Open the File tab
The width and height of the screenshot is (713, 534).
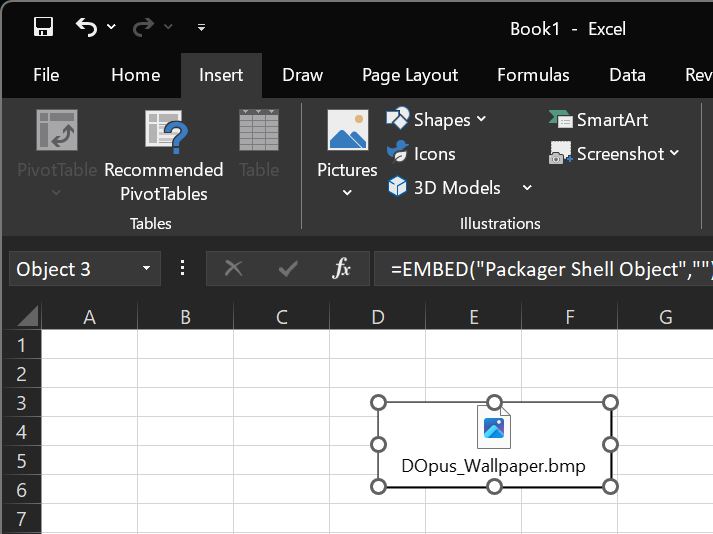click(x=46, y=75)
